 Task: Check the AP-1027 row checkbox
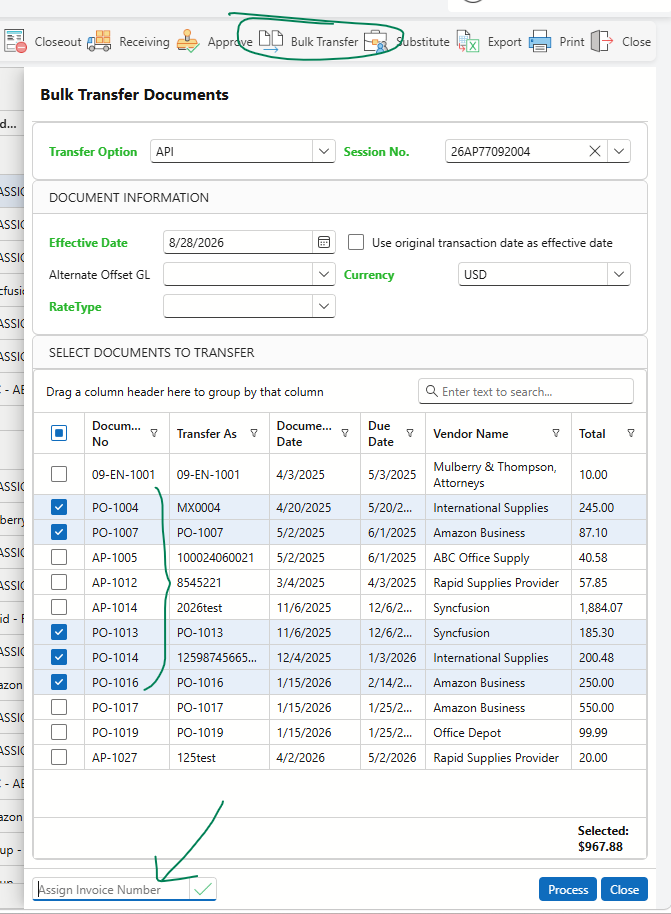59,757
